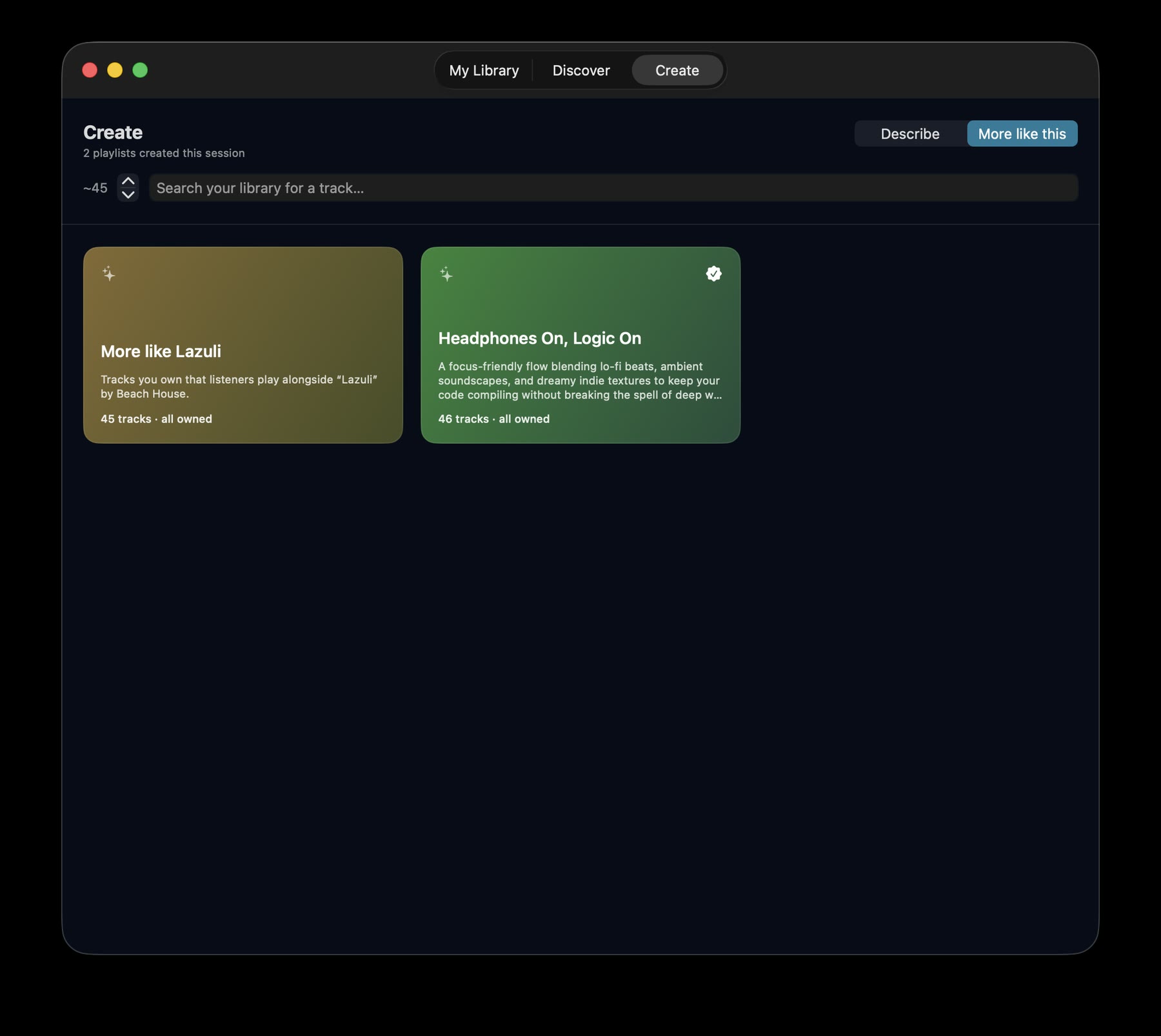This screenshot has width=1161, height=1036.
Task: Click the '2 playlists created this session' text
Action: coord(164,153)
